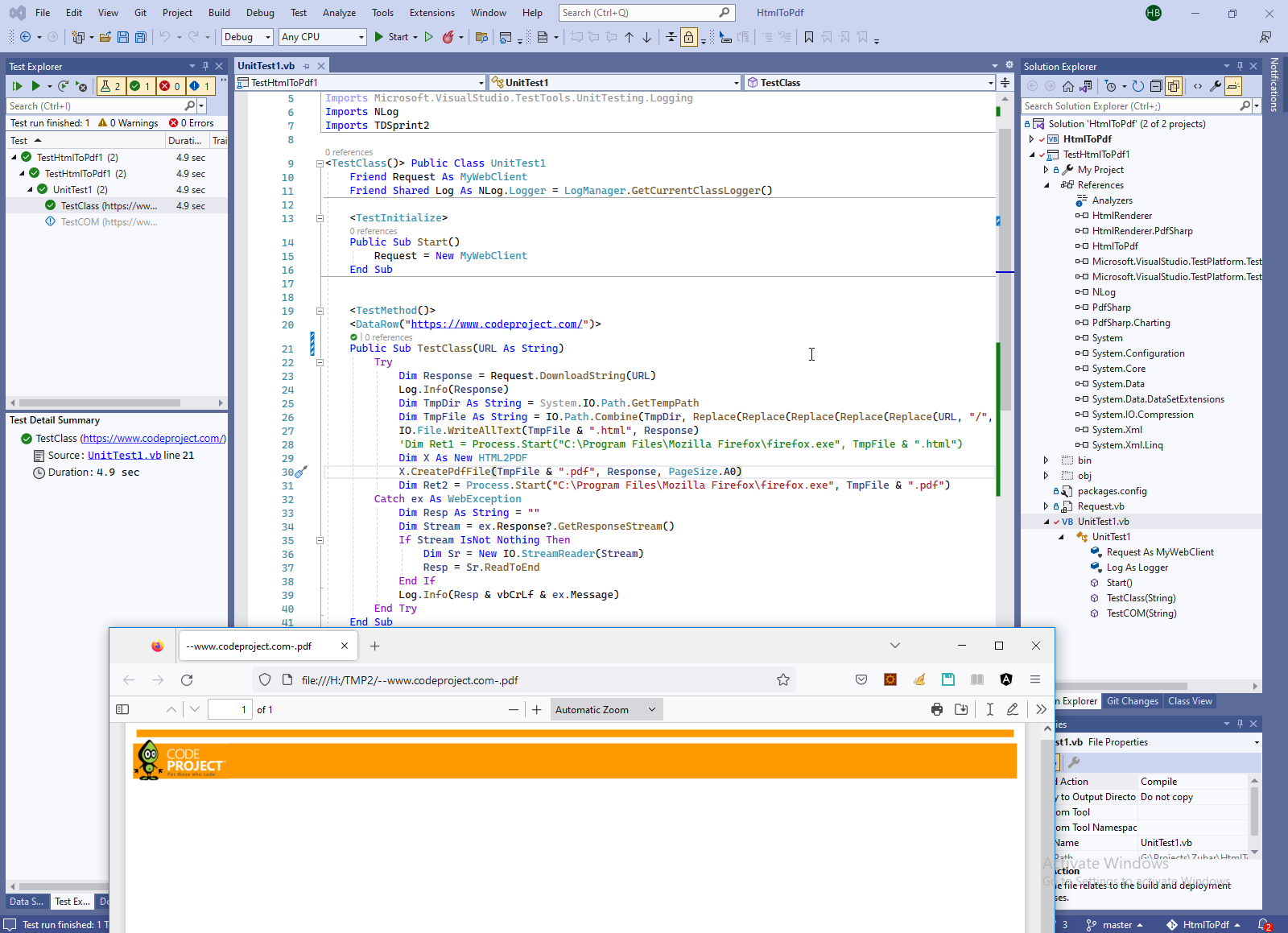The width and height of the screenshot is (1288, 933).
Task: Expand the HtmlToPdf project node
Action: [1031, 139]
